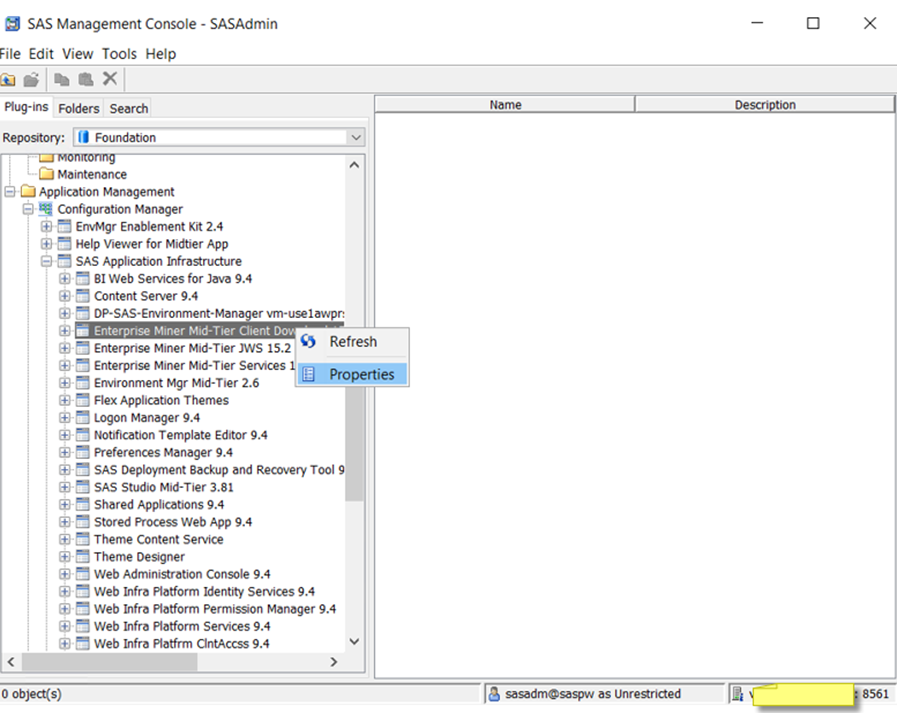
Task: Collapse SAS Application Infrastructure
Action: [47, 261]
